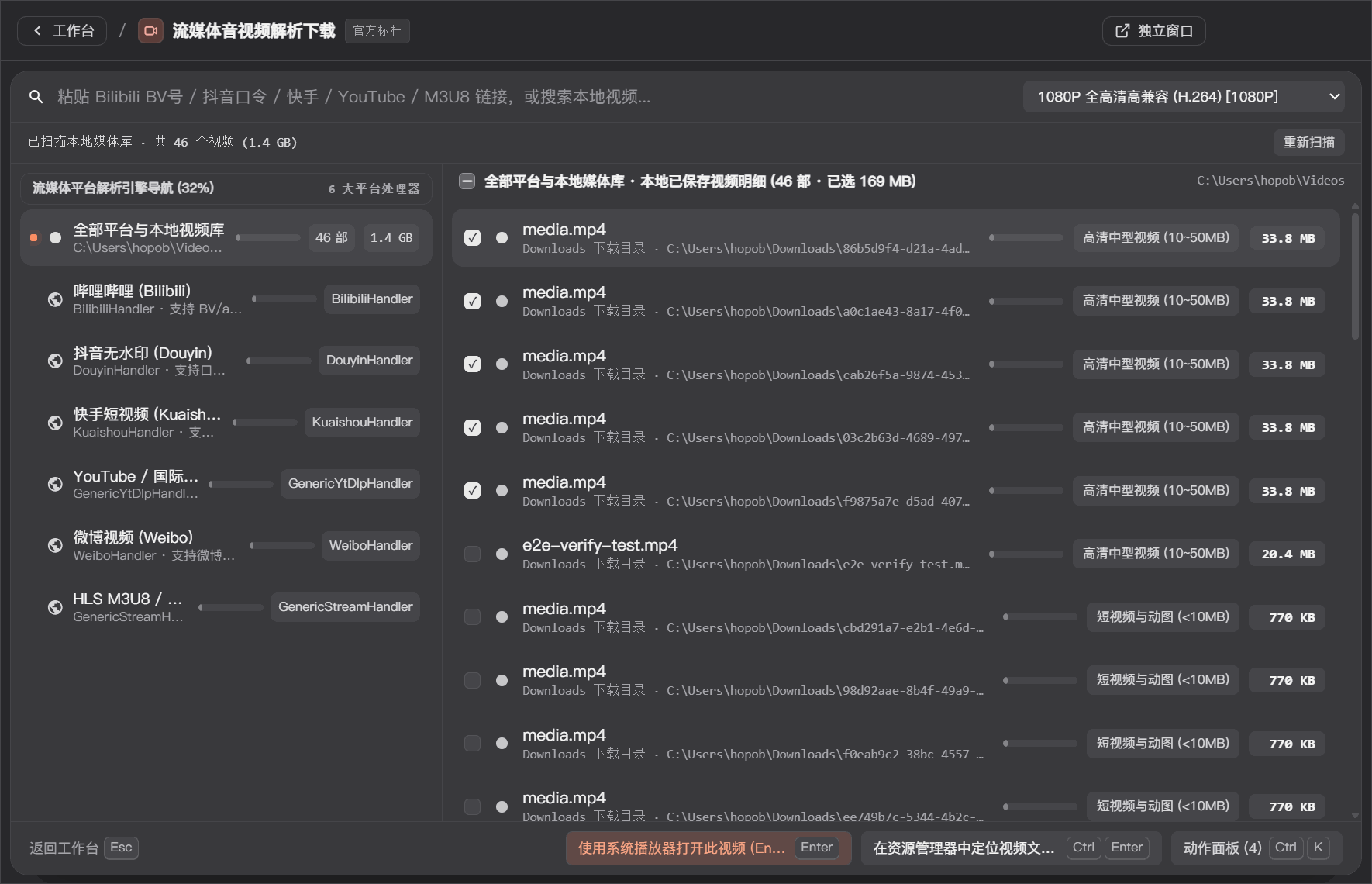Uncheck media.mp4 in folder 86b5d9f4

point(472,238)
